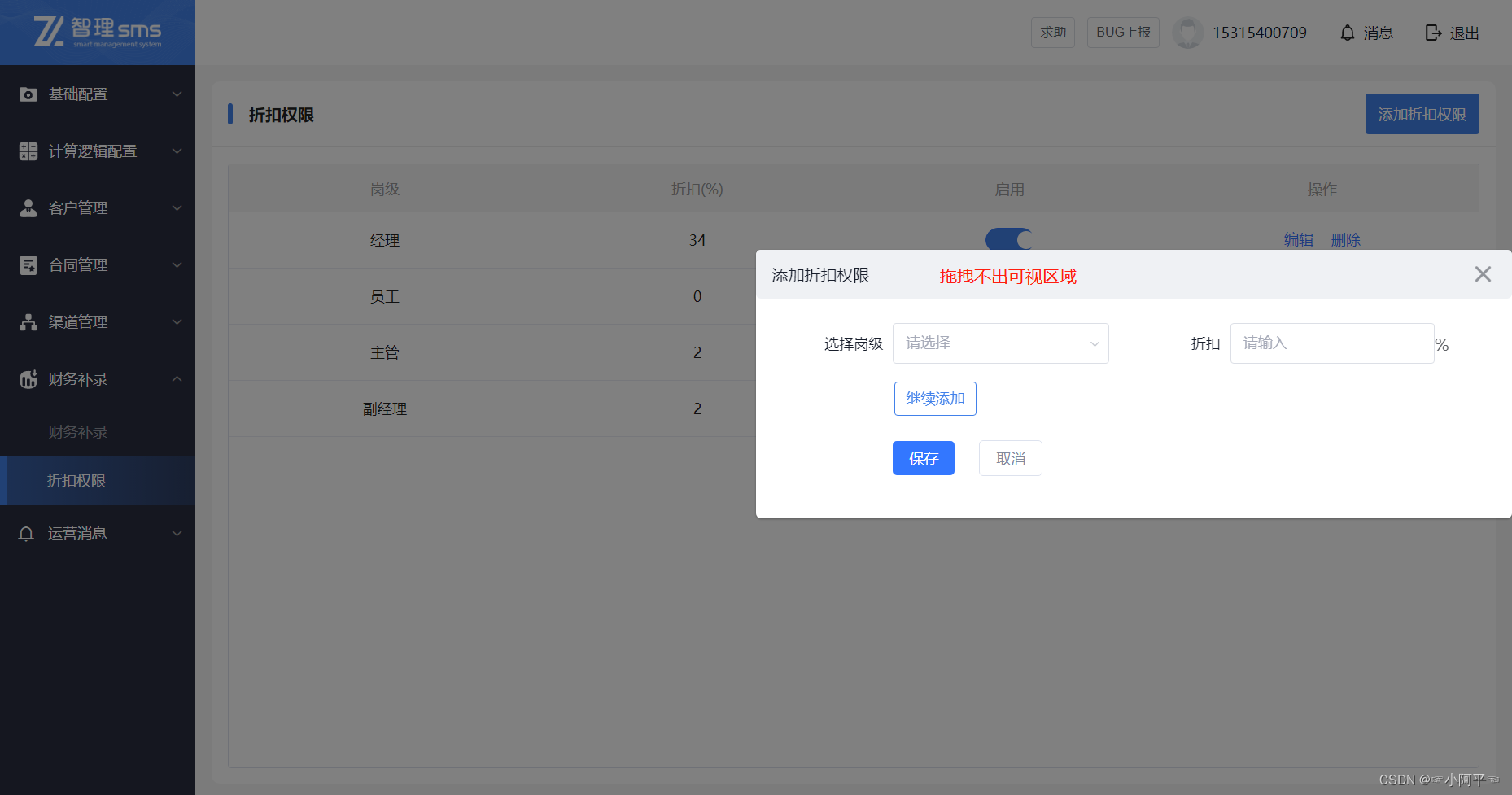This screenshot has width=1512, height=795.
Task: Save the discount permission with 保存
Action: pyautogui.click(x=924, y=458)
